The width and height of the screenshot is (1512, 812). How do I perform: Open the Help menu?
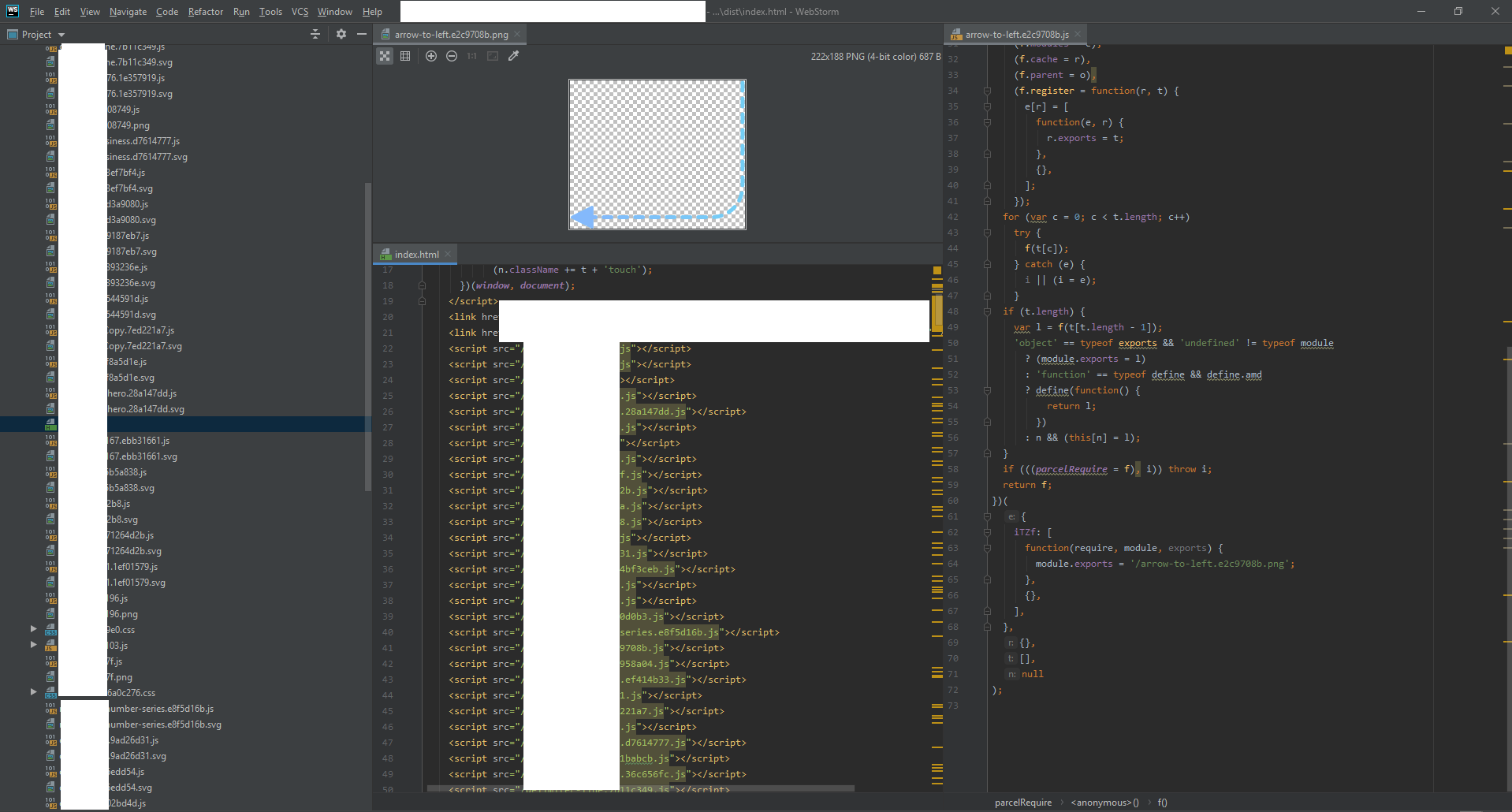pos(372,12)
